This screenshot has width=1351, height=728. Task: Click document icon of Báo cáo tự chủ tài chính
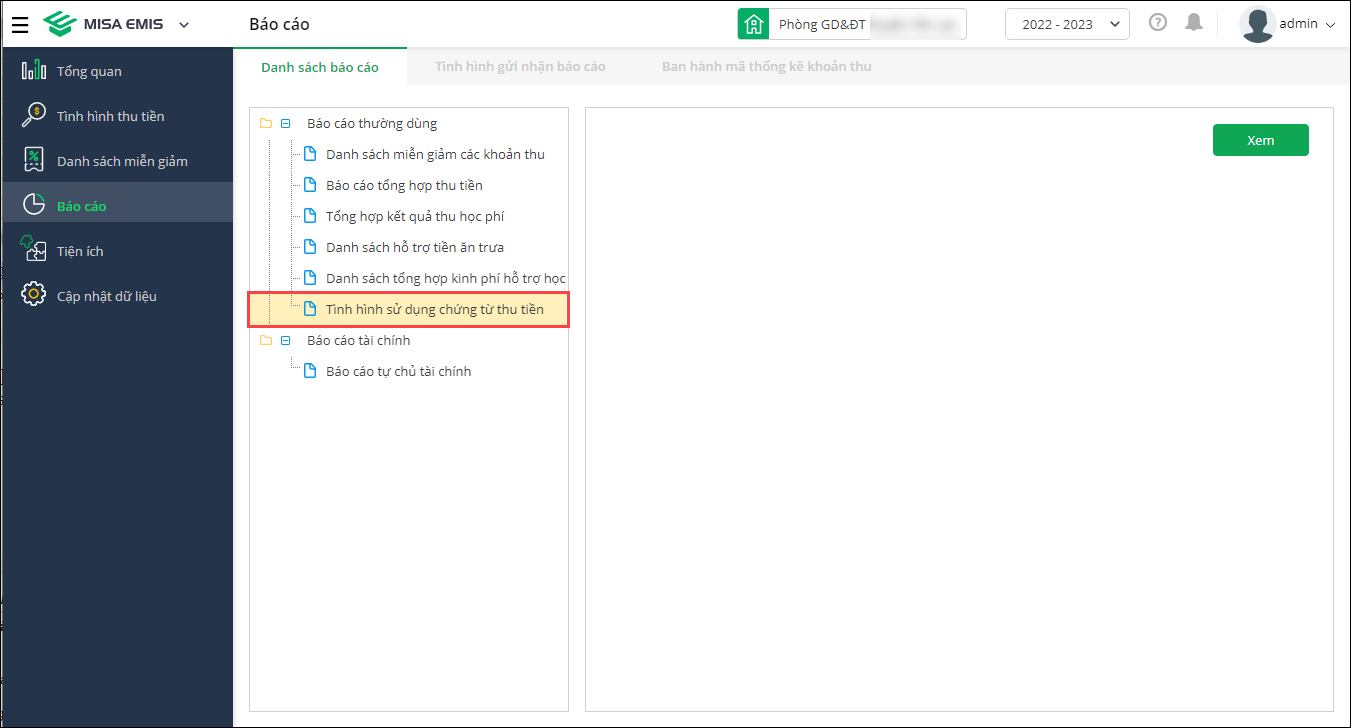[309, 371]
